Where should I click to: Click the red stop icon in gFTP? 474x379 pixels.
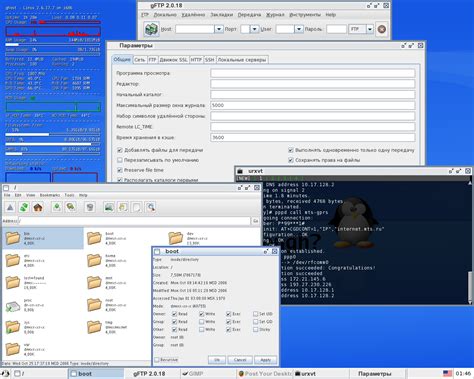click(x=382, y=29)
